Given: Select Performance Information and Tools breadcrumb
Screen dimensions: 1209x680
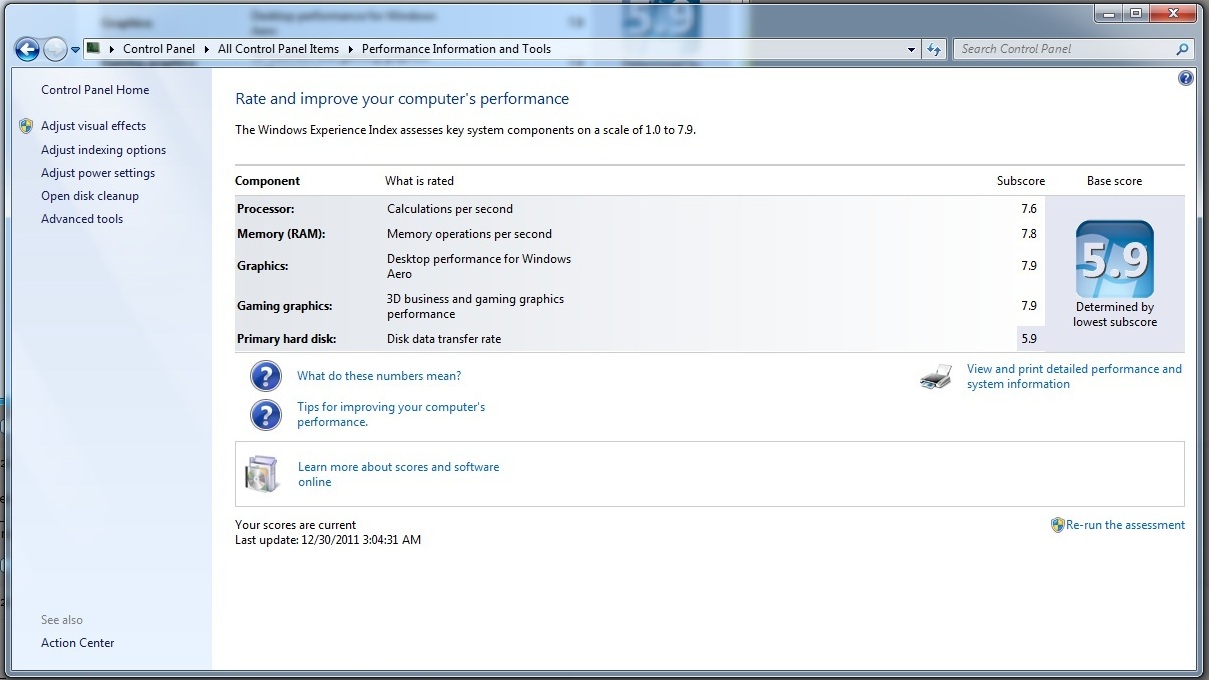Looking at the screenshot, I should (x=456, y=49).
